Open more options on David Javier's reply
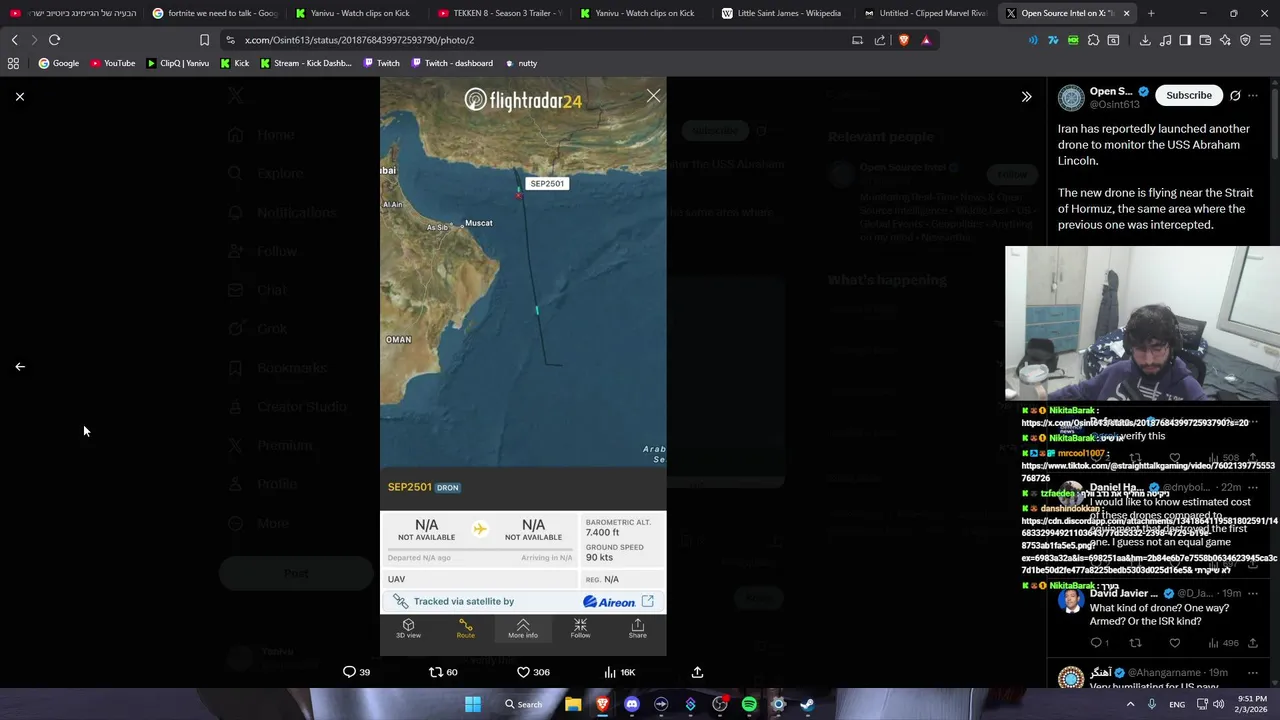1280x720 pixels. (1253, 594)
